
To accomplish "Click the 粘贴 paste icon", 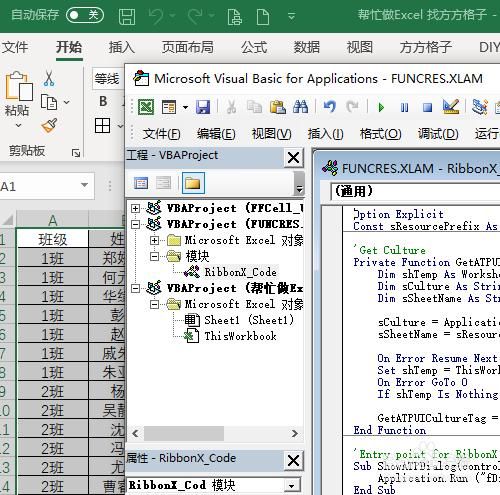I will click(18, 86).
